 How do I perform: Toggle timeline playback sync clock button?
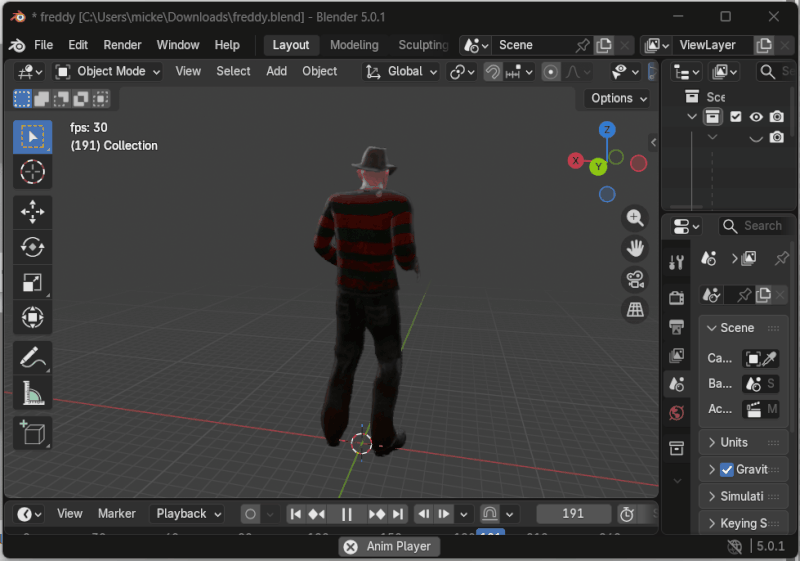(x=627, y=514)
